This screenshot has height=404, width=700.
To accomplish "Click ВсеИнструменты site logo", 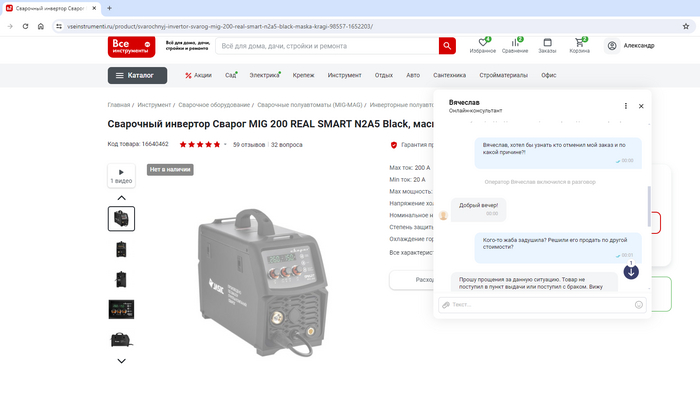I will pos(131,46).
